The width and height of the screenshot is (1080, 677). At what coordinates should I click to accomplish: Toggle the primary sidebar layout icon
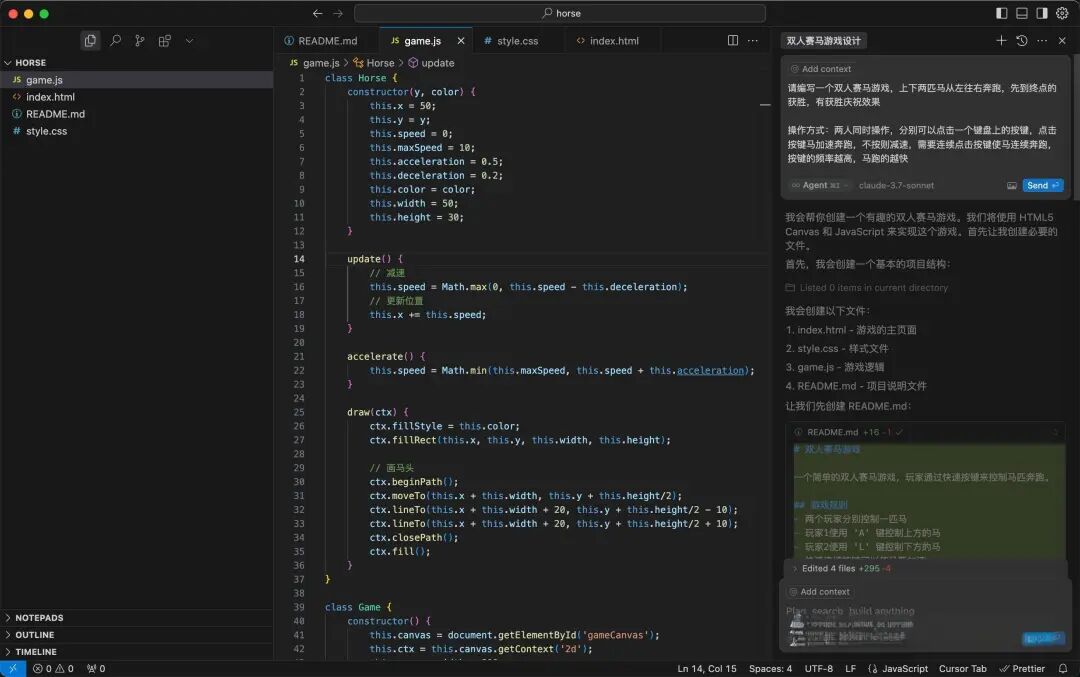[x=1001, y=13]
